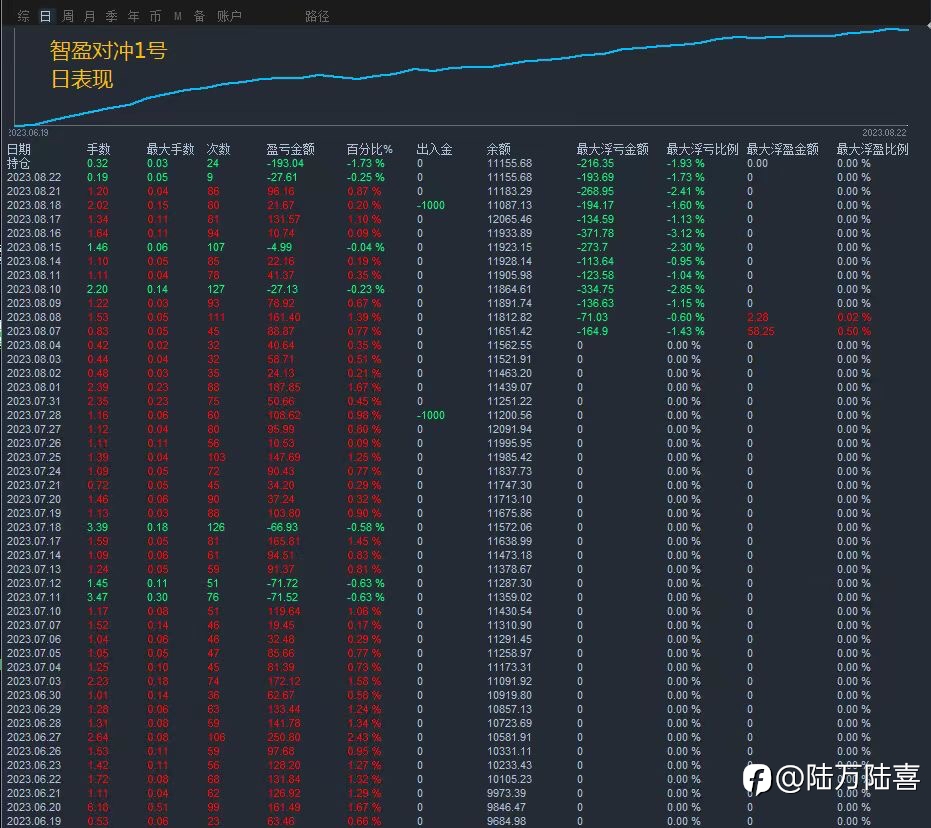
Task: Click the 出入金 column header
Action: click(x=434, y=149)
